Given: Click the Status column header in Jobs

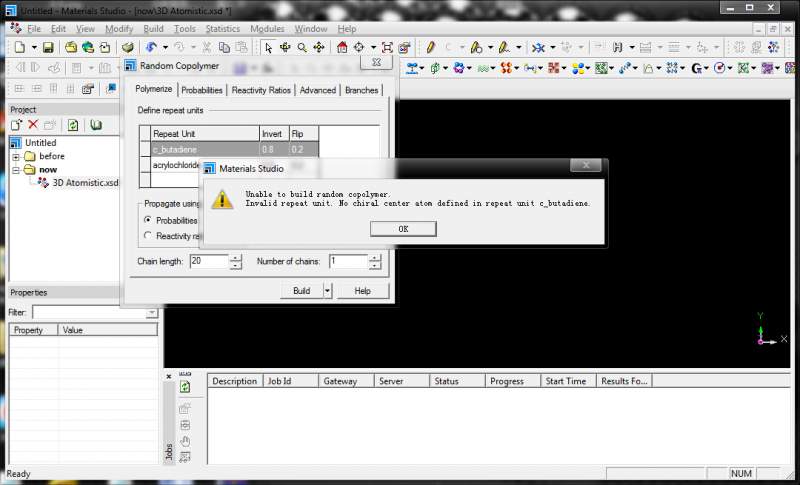Looking at the screenshot, I should [x=457, y=381].
